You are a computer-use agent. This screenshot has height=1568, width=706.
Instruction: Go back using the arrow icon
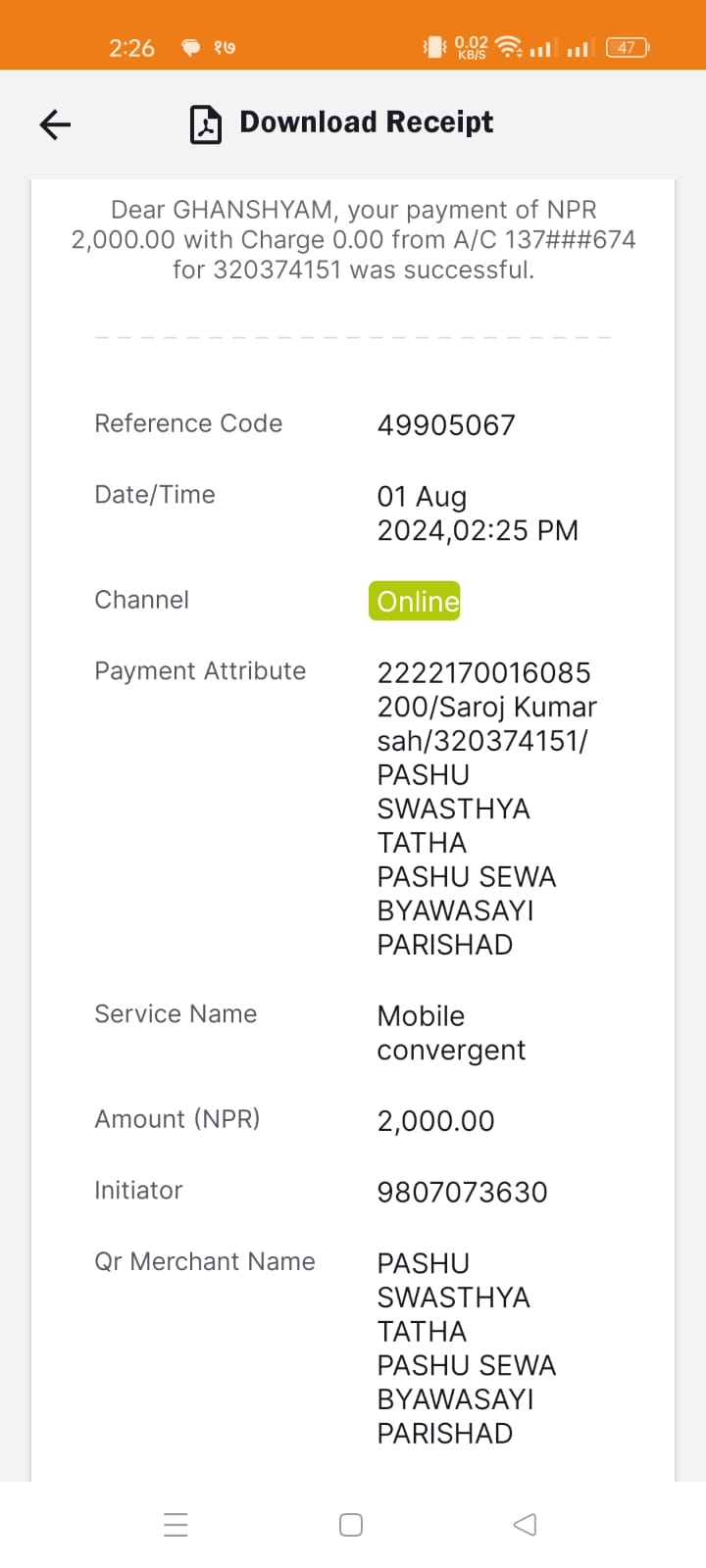coord(55,124)
